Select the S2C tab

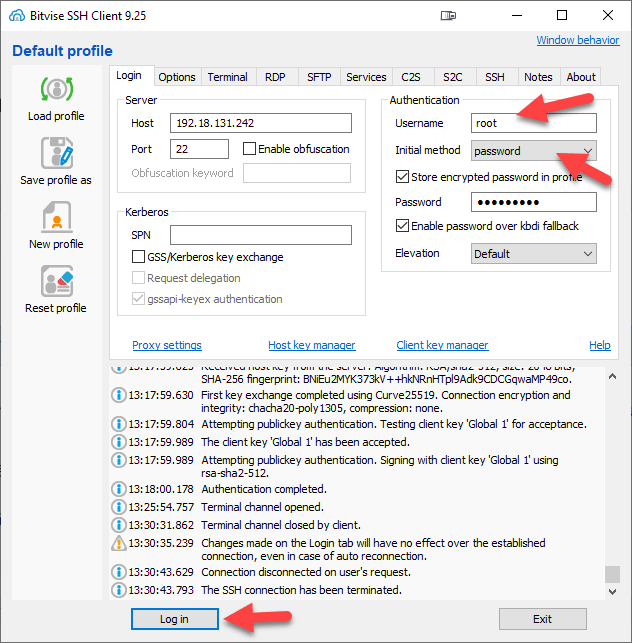click(x=453, y=77)
